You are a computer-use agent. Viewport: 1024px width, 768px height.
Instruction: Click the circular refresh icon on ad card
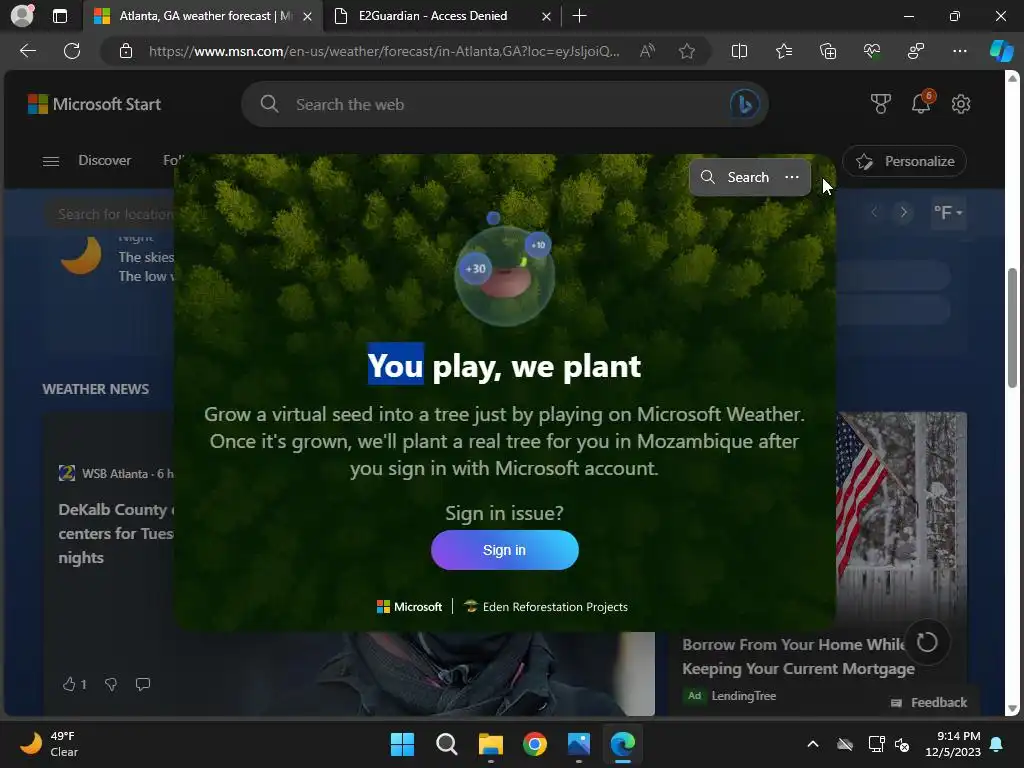(927, 642)
